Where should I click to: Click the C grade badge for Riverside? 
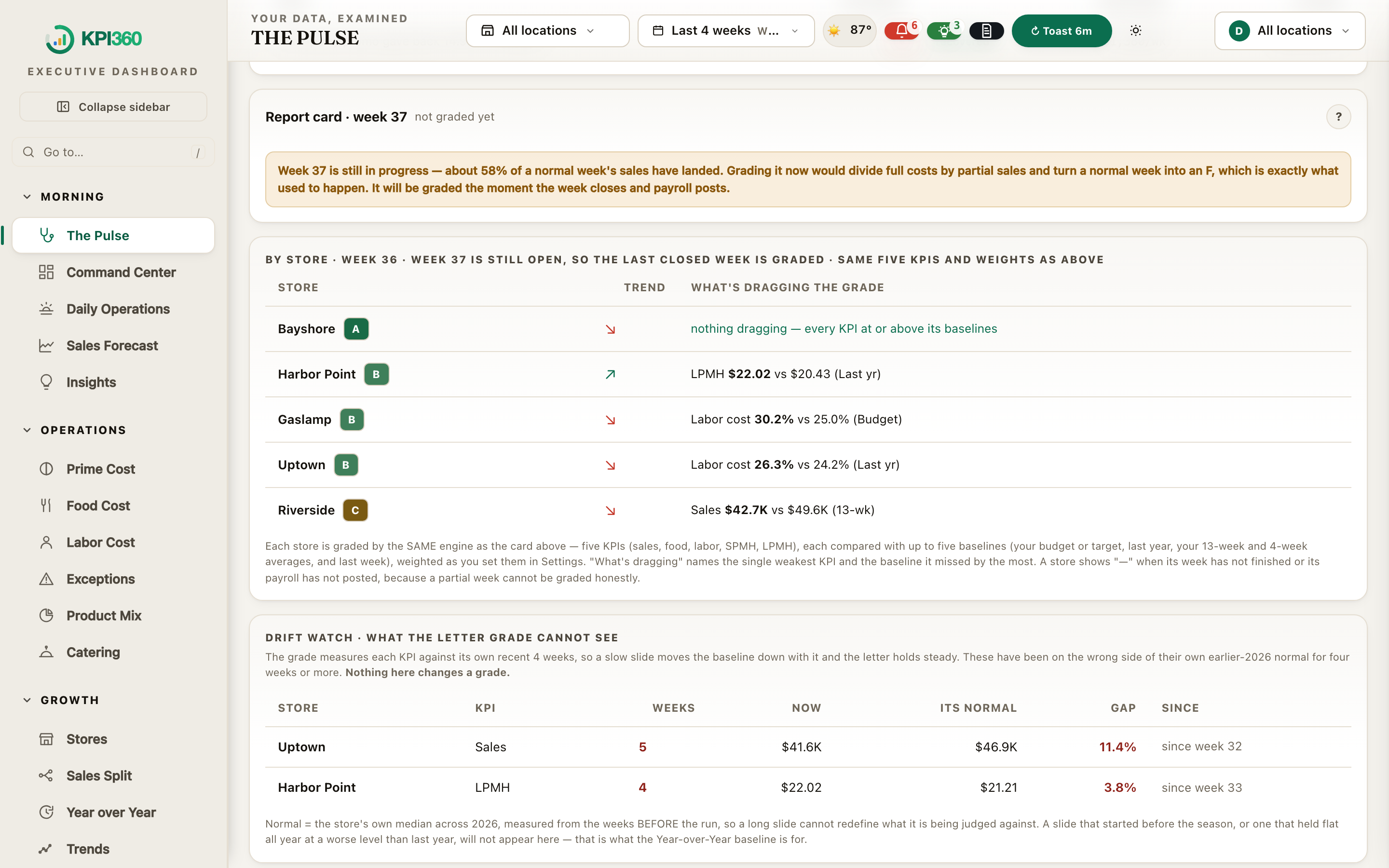[x=355, y=510]
